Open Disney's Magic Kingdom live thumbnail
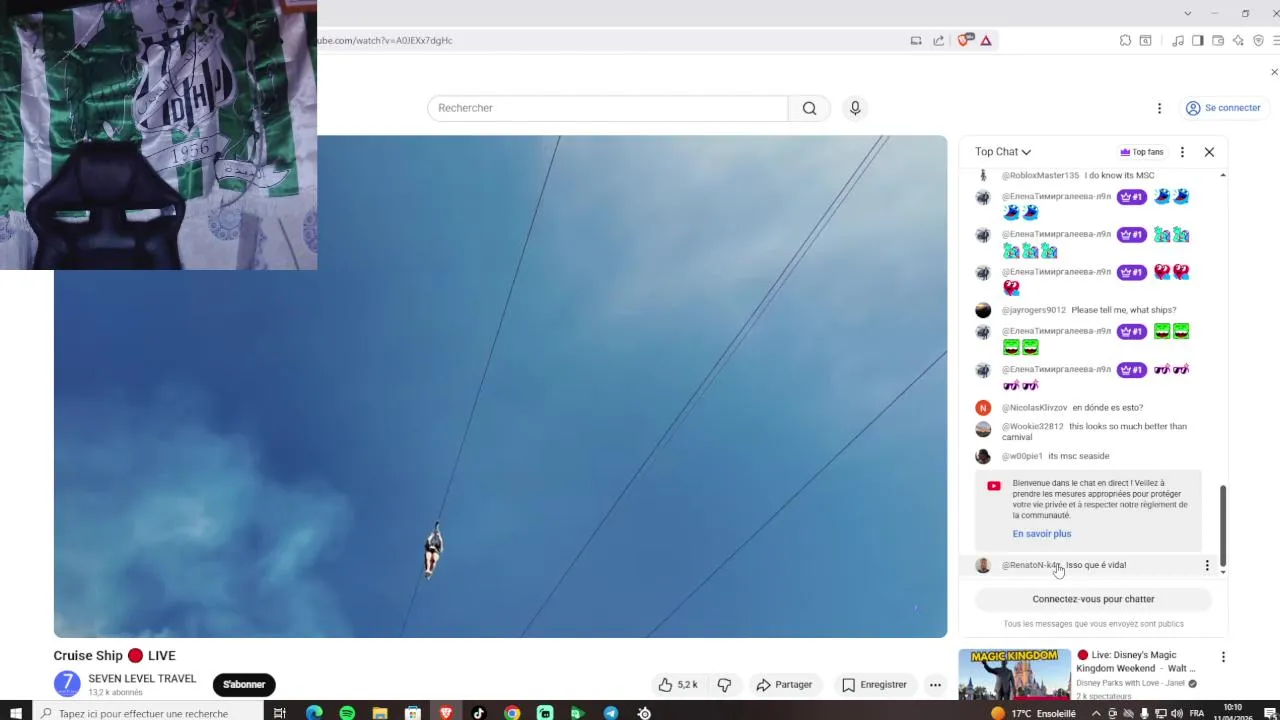Screen dimensions: 1280x720 [1015, 675]
